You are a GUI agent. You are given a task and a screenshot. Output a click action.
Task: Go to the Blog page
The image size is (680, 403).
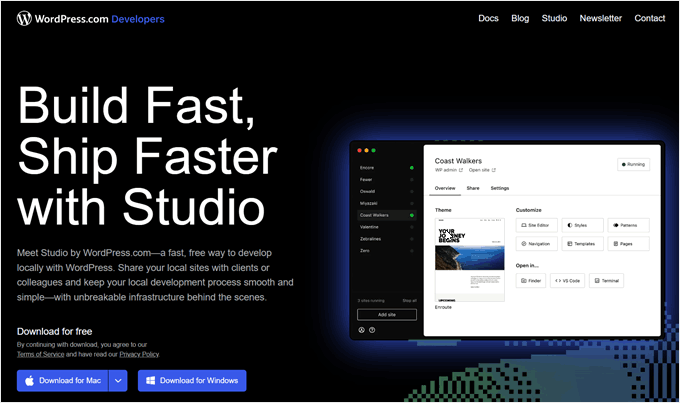tap(520, 18)
